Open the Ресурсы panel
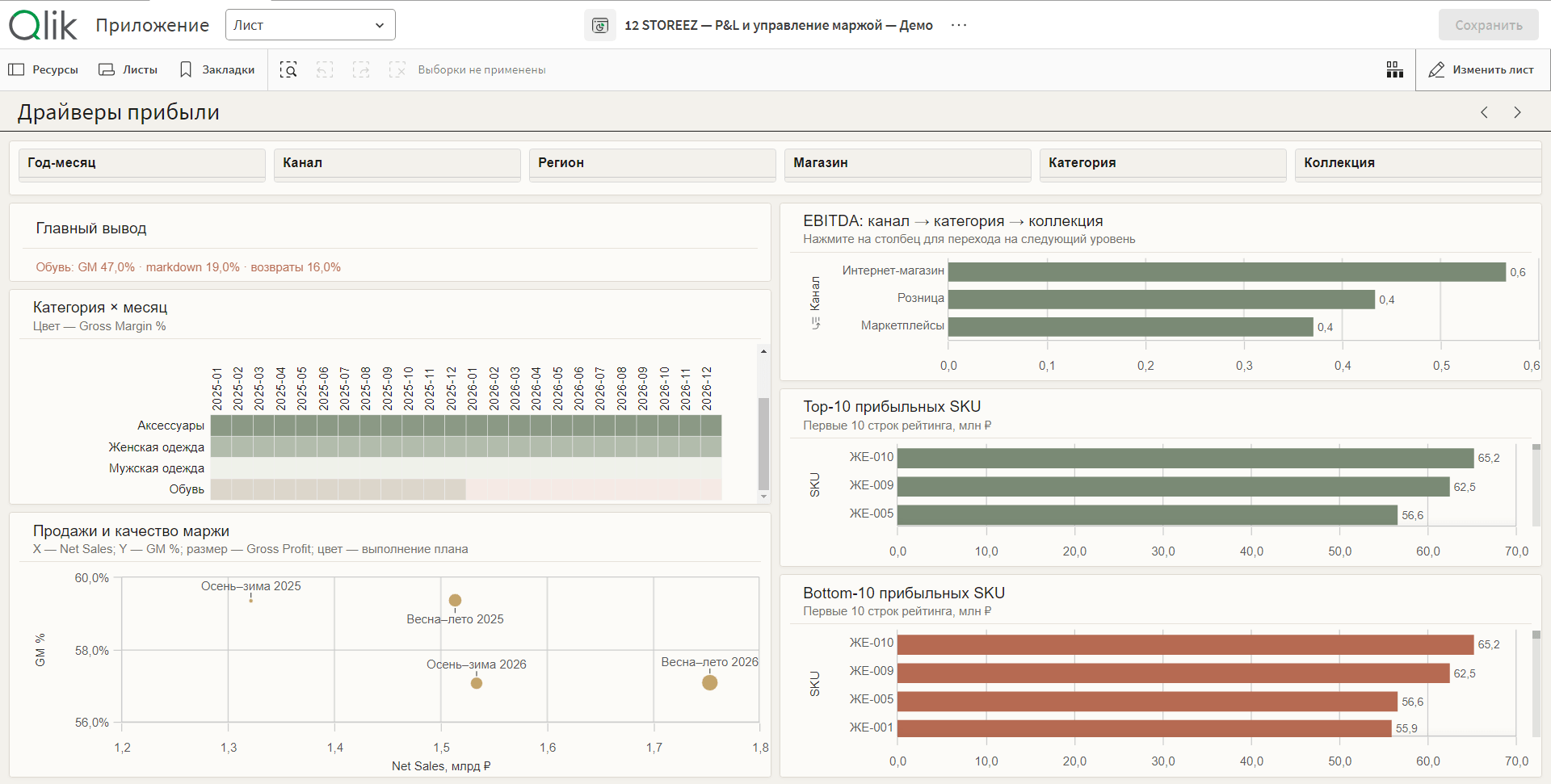 44,70
